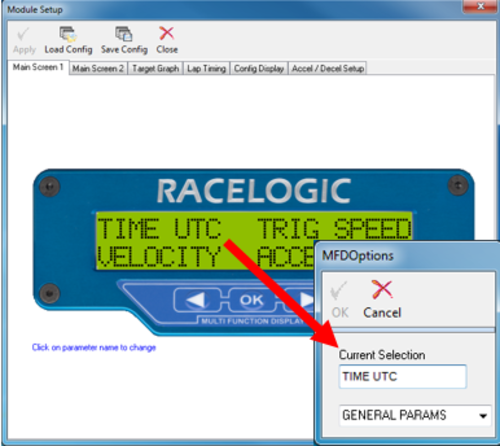Image resolution: width=500 pixels, height=446 pixels.
Task: Click the ACCEL parameter on the LCD
Action: [286, 256]
